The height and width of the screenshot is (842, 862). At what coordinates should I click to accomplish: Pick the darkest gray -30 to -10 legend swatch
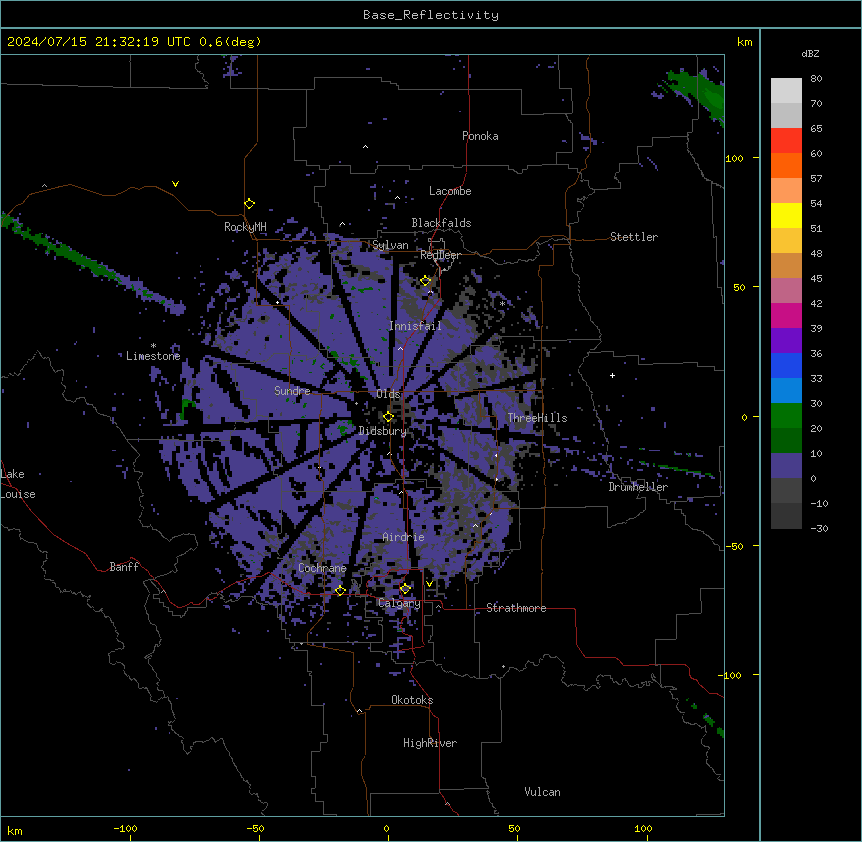pos(786,516)
